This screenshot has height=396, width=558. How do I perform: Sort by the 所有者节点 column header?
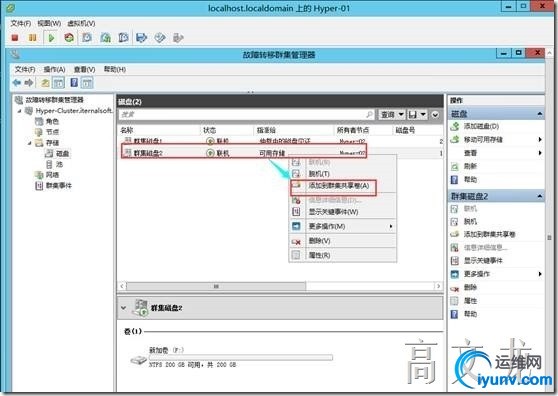pyautogui.click(x=353, y=130)
